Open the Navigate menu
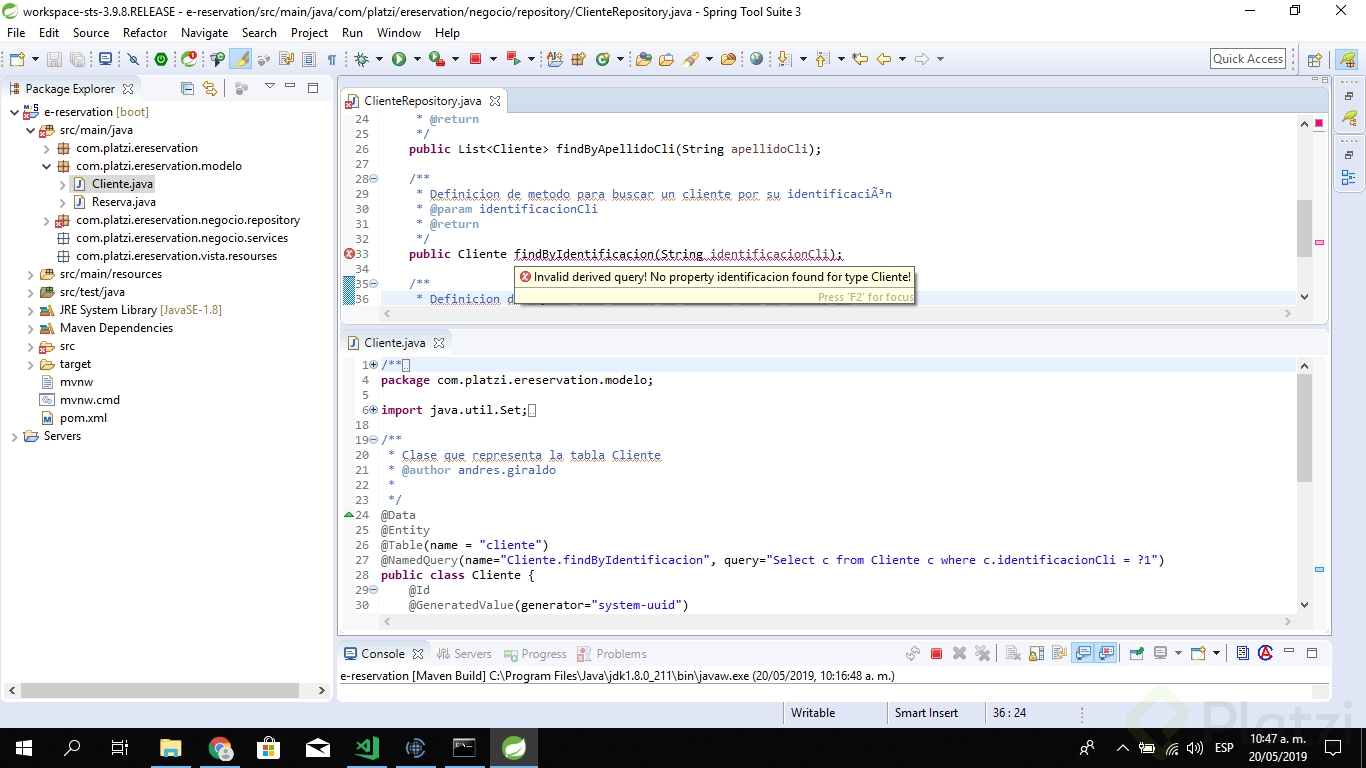1366x768 pixels. click(204, 33)
